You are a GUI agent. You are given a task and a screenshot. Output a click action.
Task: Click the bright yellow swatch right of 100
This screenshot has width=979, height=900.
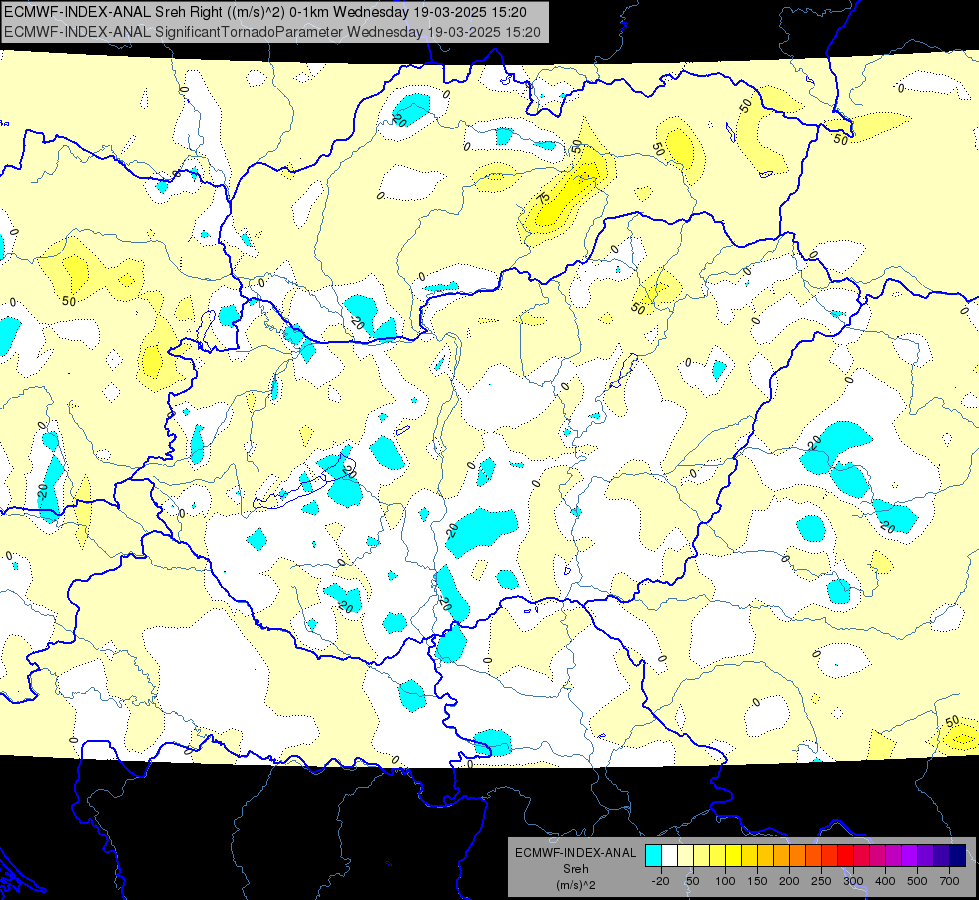click(734, 855)
